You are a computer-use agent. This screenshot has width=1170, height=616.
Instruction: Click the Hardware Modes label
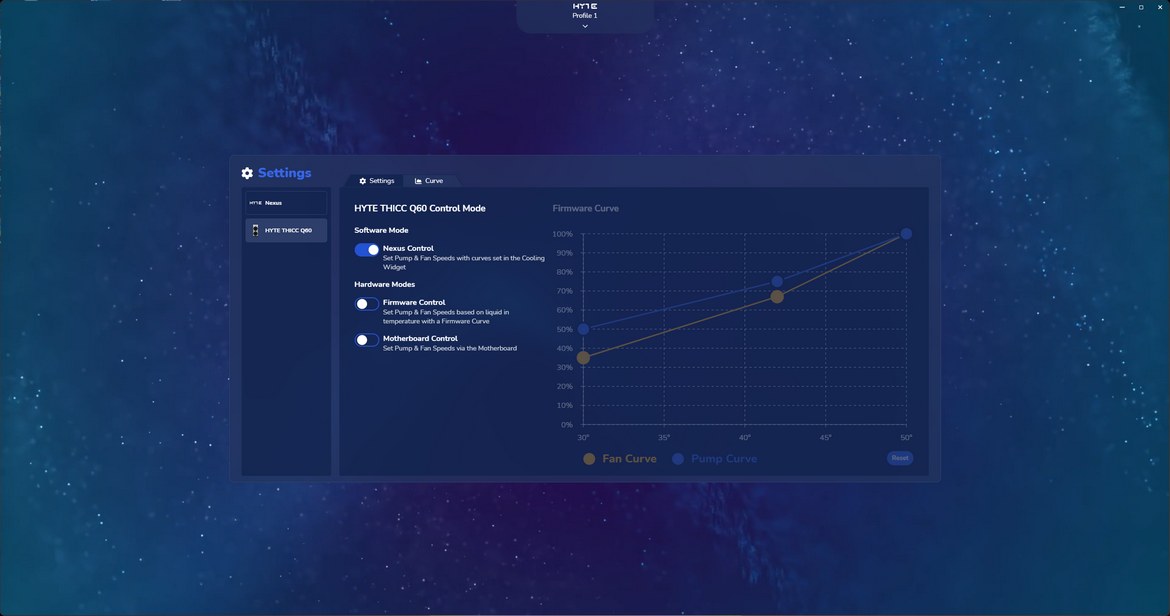pos(384,284)
